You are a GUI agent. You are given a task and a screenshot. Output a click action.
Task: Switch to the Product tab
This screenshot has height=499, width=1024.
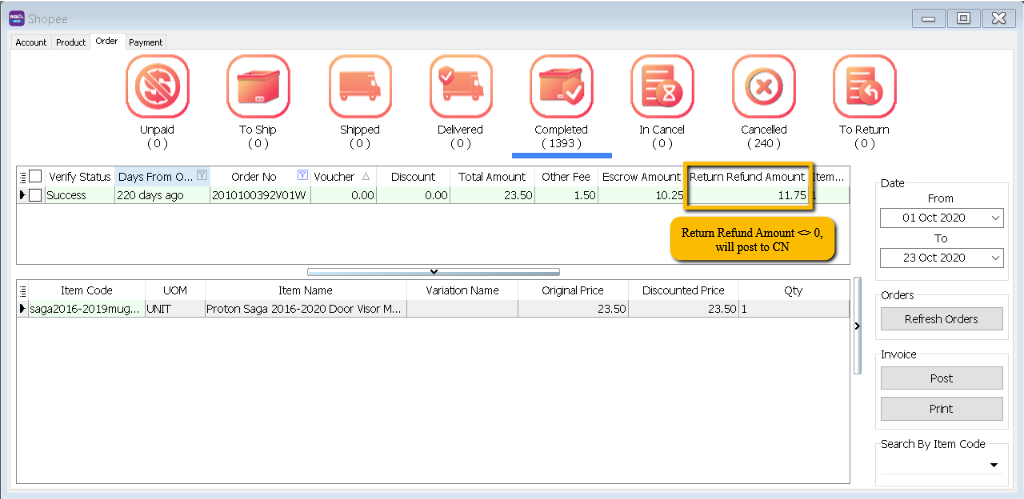pos(71,43)
